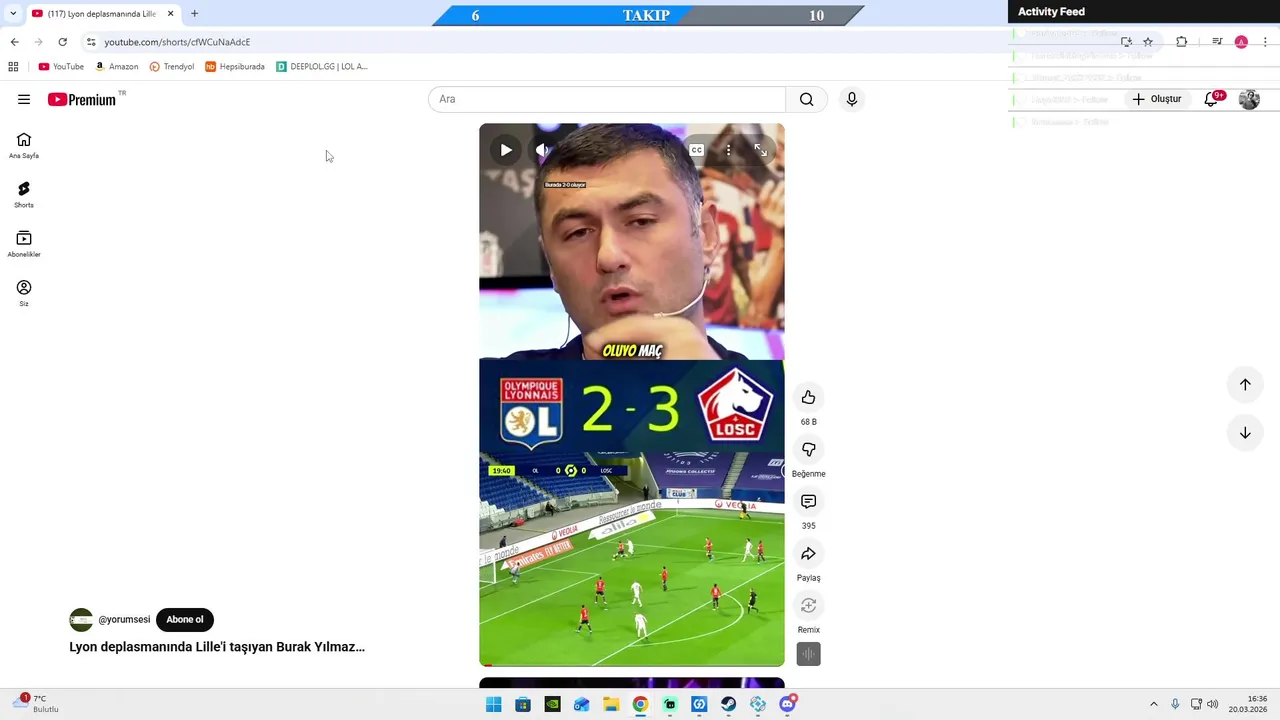Image resolution: width=1280 pixels, height=720 pixels.
Task: Open Remix for this Short
Action: click(x=808, y=605)
